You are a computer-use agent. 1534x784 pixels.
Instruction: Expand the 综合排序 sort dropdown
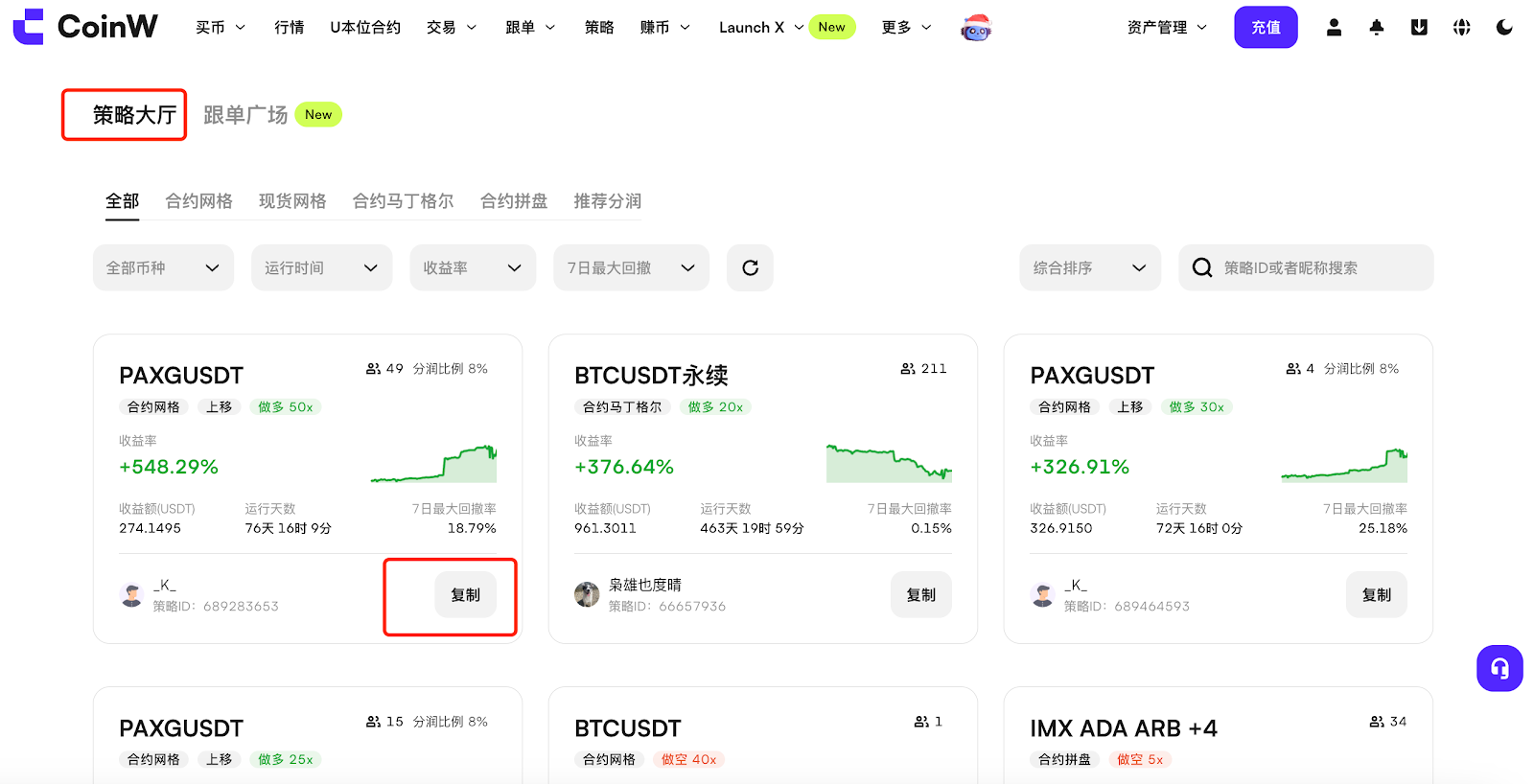(x=1089, y=267)
